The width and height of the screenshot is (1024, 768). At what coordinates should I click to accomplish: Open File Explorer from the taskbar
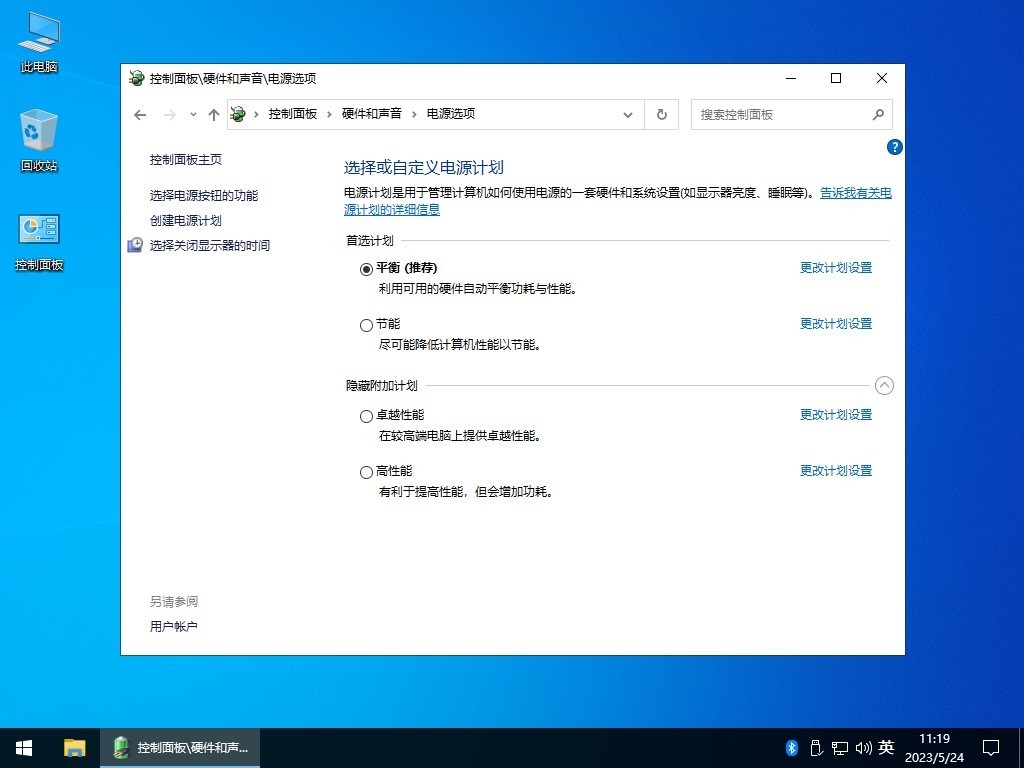75,747
